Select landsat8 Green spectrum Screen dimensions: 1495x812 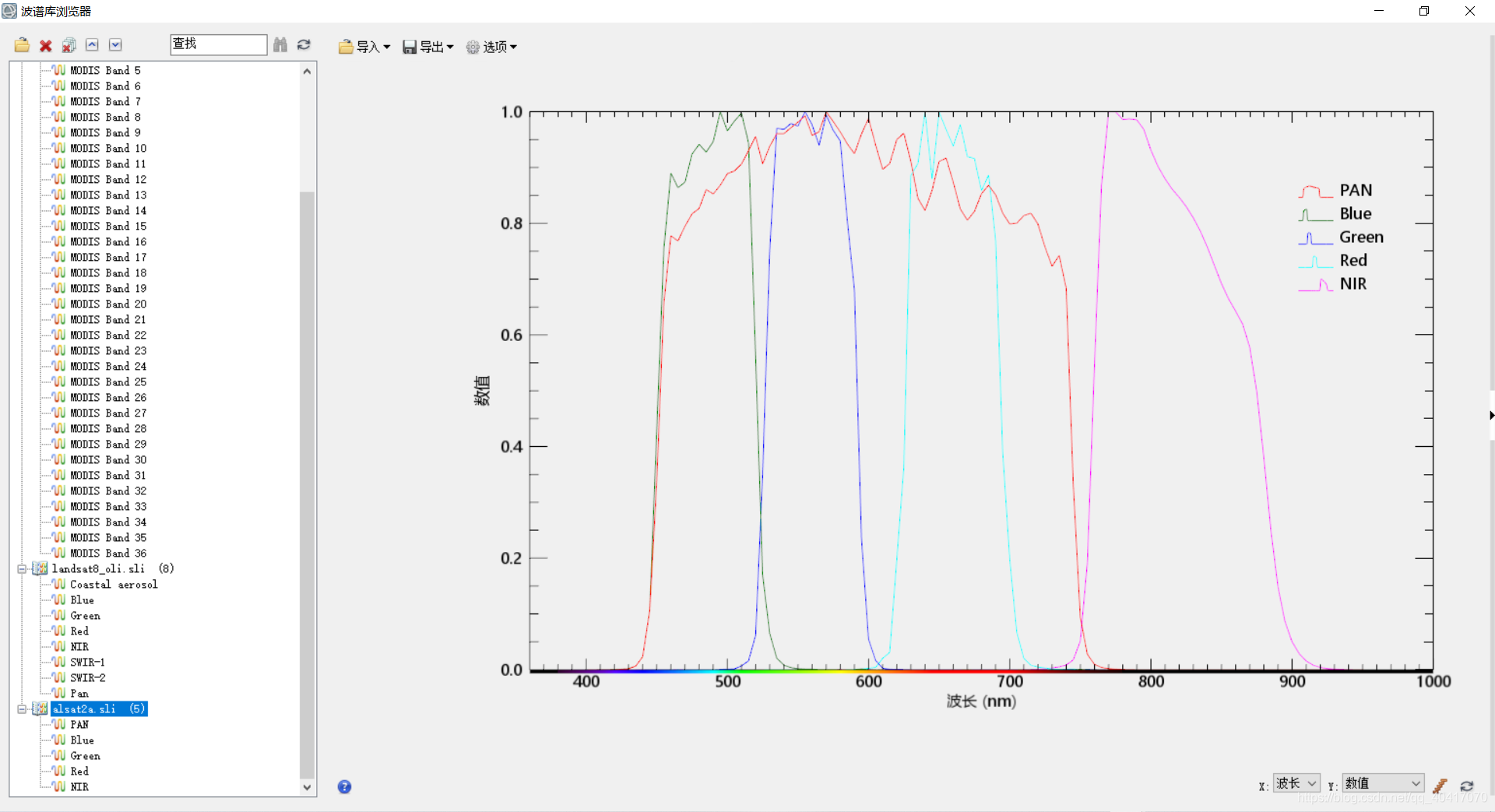click(x=85, y=616)
